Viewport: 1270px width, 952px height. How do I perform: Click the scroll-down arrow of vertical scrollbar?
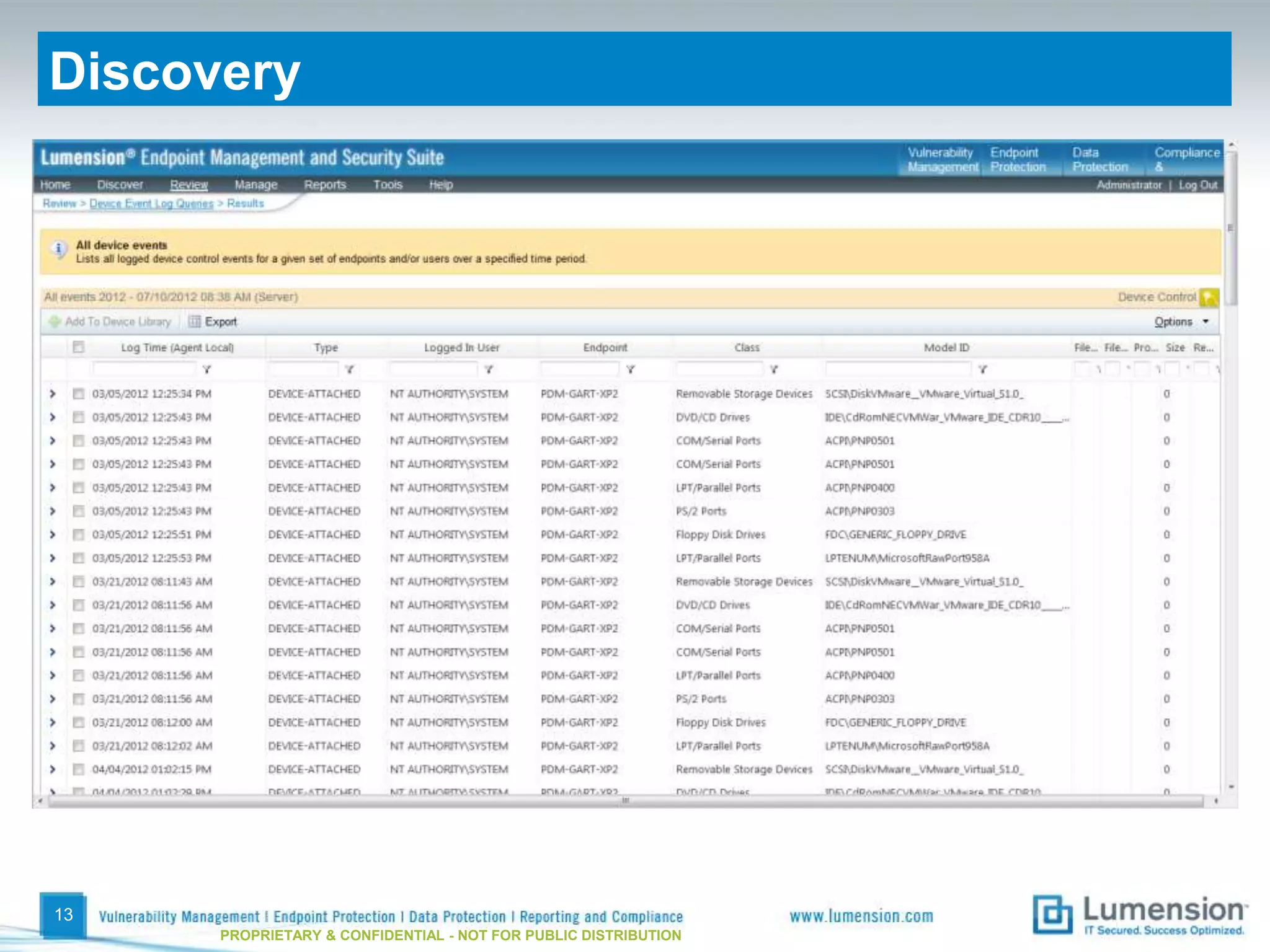[1232, 787]
